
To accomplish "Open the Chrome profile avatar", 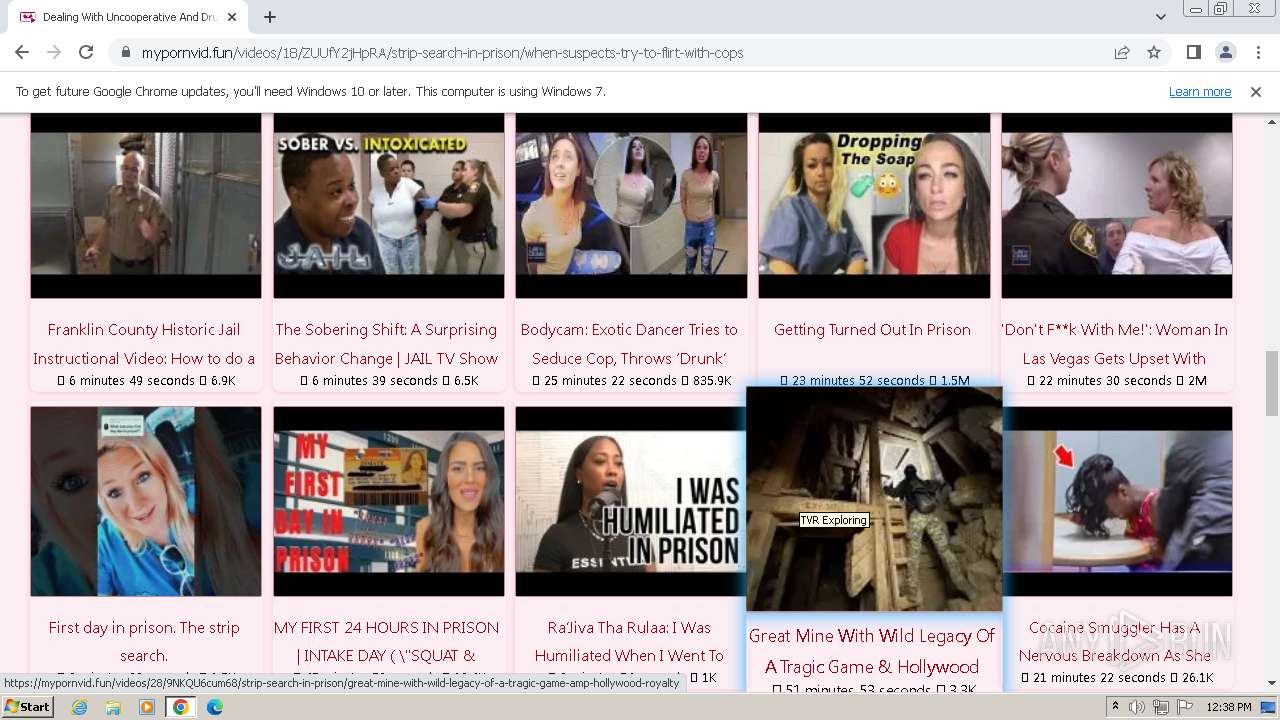I will tap(1225, 53).
